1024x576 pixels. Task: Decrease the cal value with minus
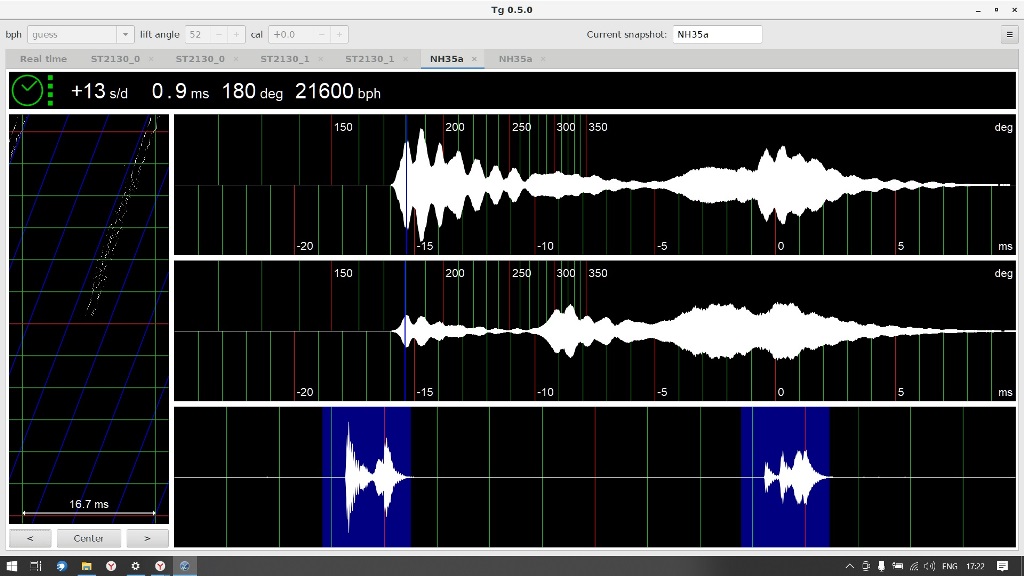point(321,34)
